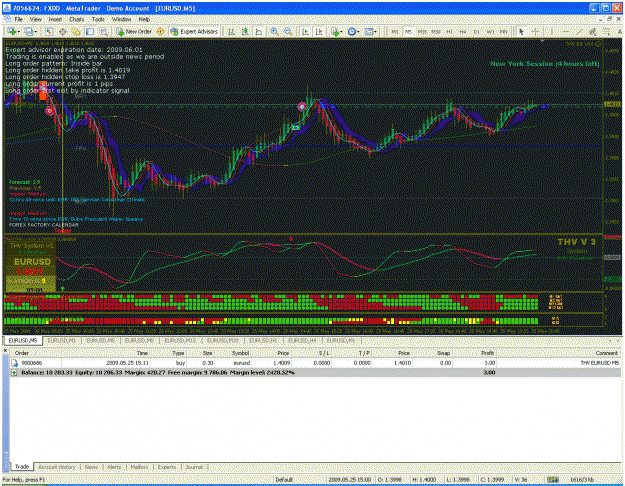
Task: Toggle the Expert Advisors button
Action: coord(194,31)
